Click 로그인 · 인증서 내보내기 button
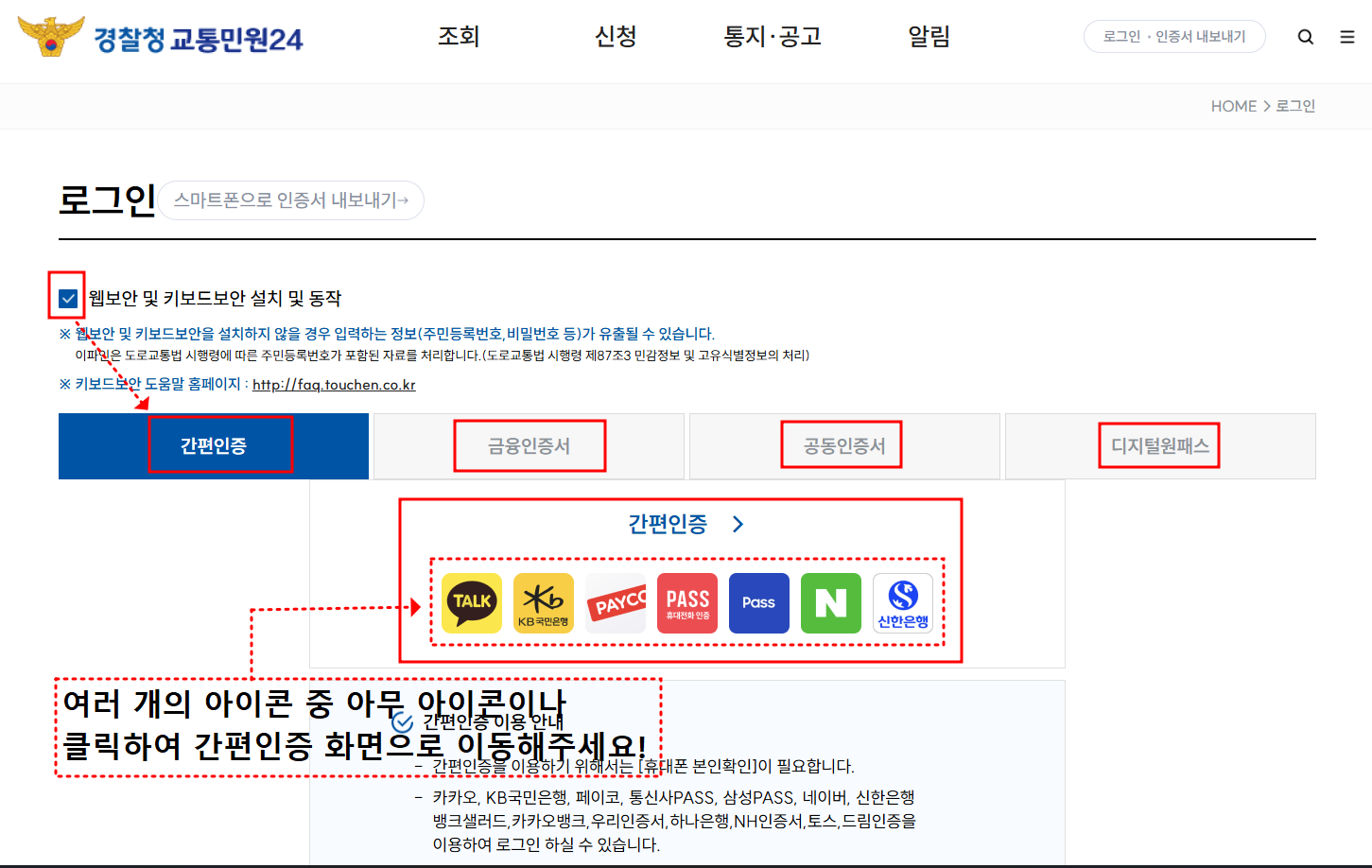Screen dimensions: 1372x868 coord(1174,37)
